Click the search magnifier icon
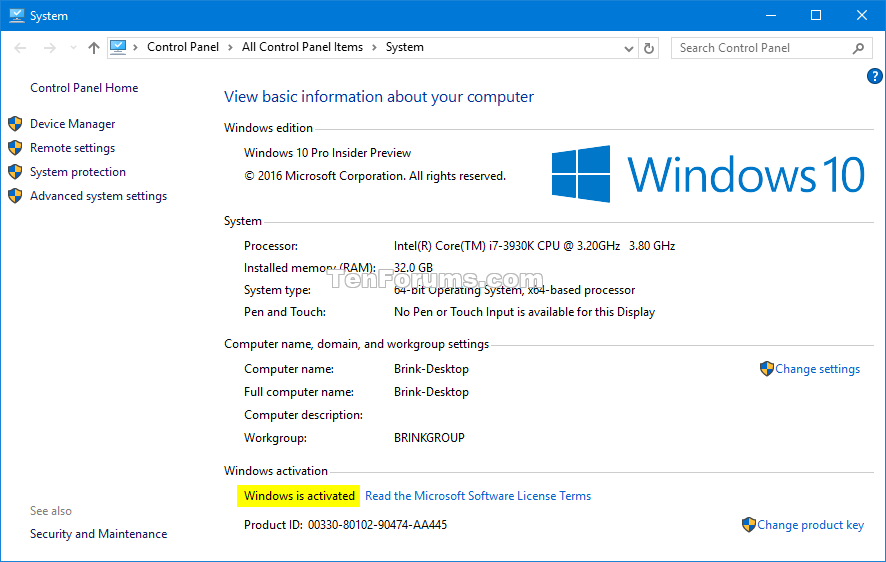 point(858,49)
